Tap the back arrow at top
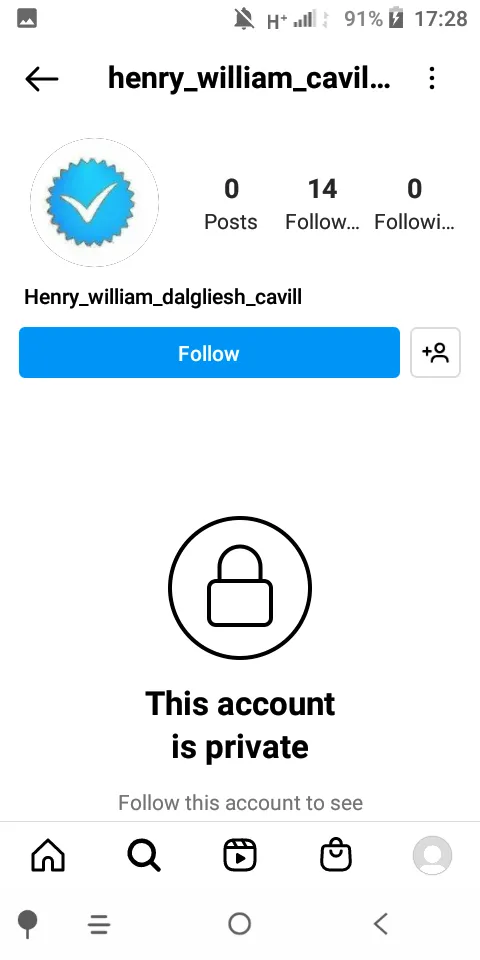 (x=42, y=79)
